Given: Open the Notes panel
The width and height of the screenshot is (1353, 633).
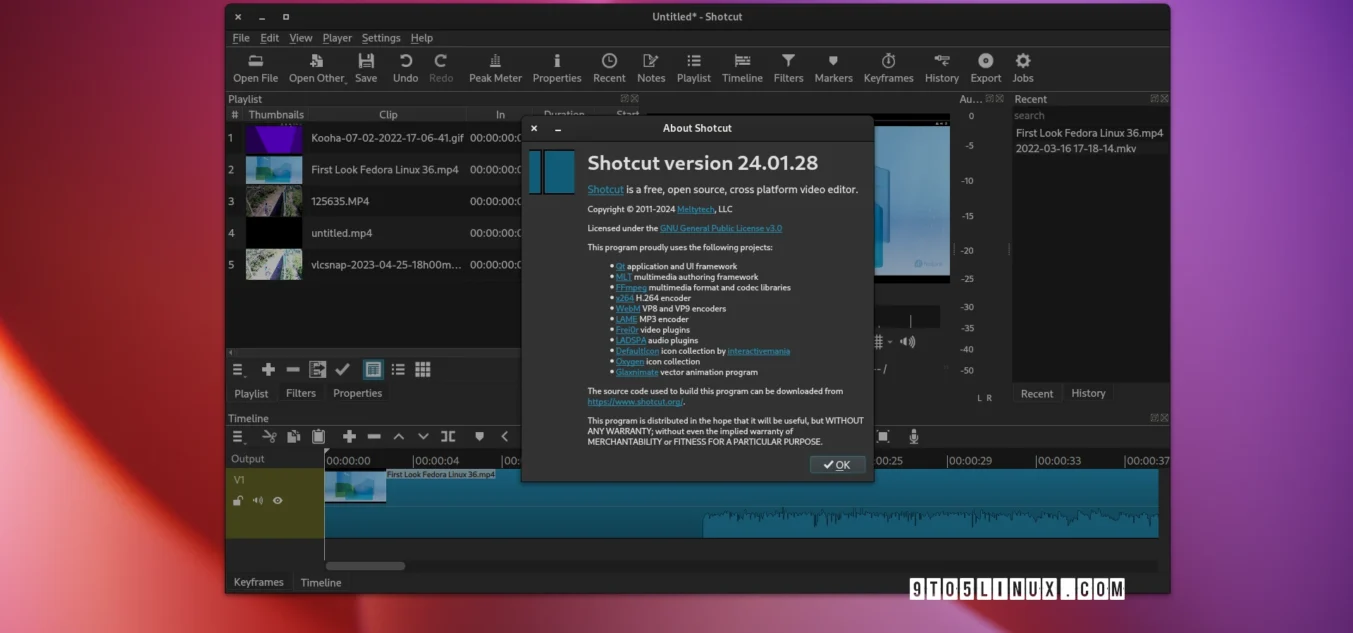Looking at the screenshot, I should 651,68.
